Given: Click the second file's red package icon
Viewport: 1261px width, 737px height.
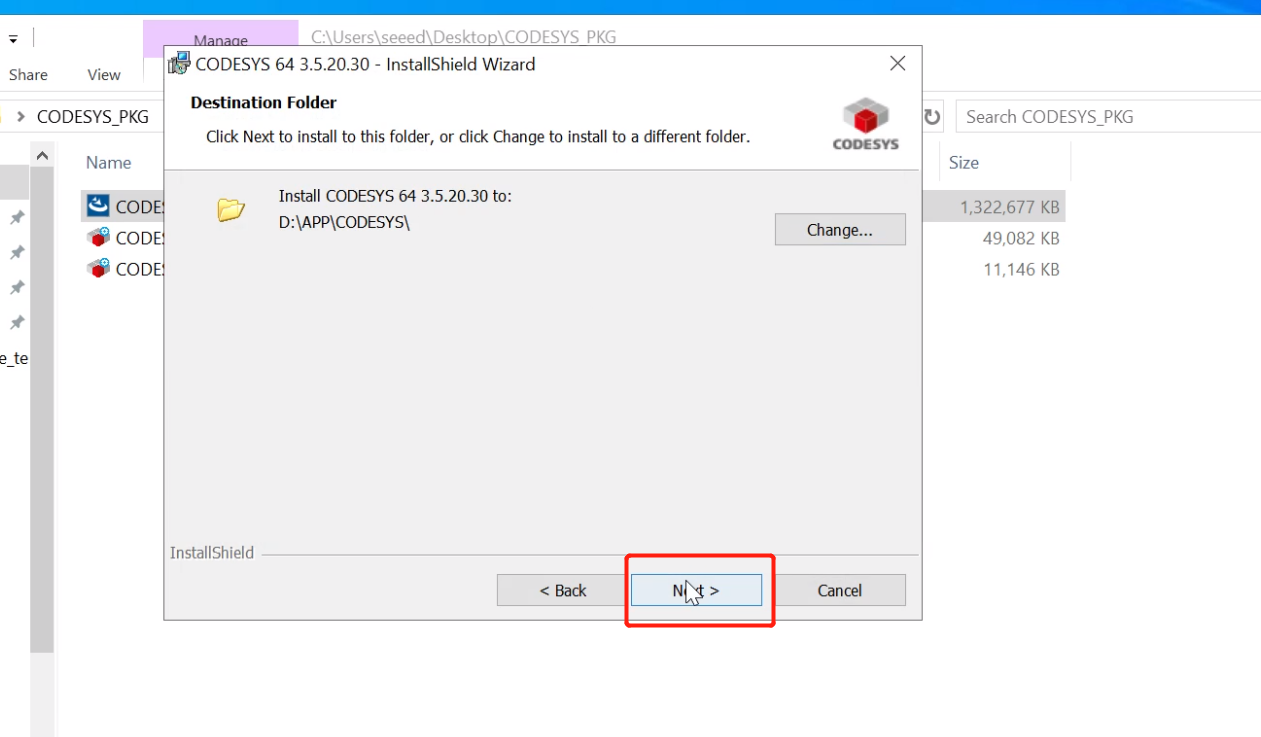Looking at the screenshot, I should [x=98, y=238].
